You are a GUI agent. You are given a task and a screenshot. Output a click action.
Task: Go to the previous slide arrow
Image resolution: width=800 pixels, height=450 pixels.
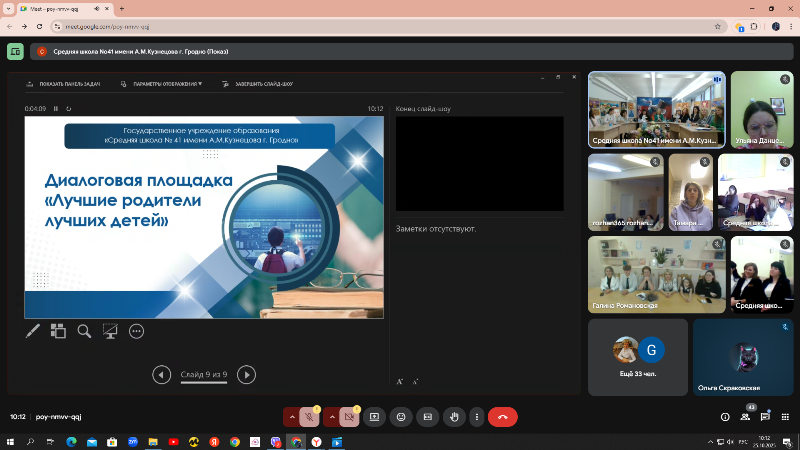click(161, 375)
